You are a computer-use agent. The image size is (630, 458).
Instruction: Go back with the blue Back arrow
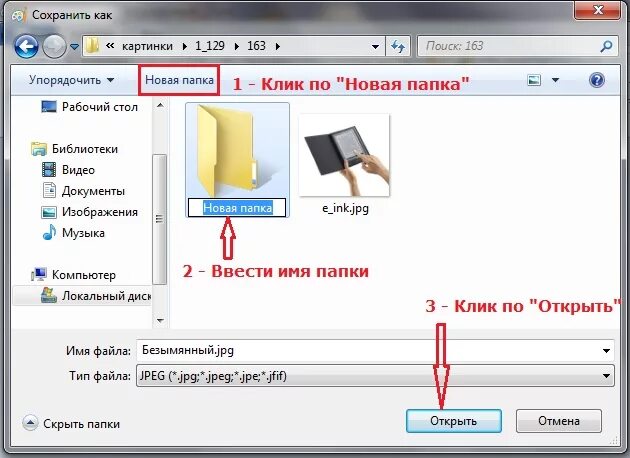pyautogui.click(x=27, y=47)
